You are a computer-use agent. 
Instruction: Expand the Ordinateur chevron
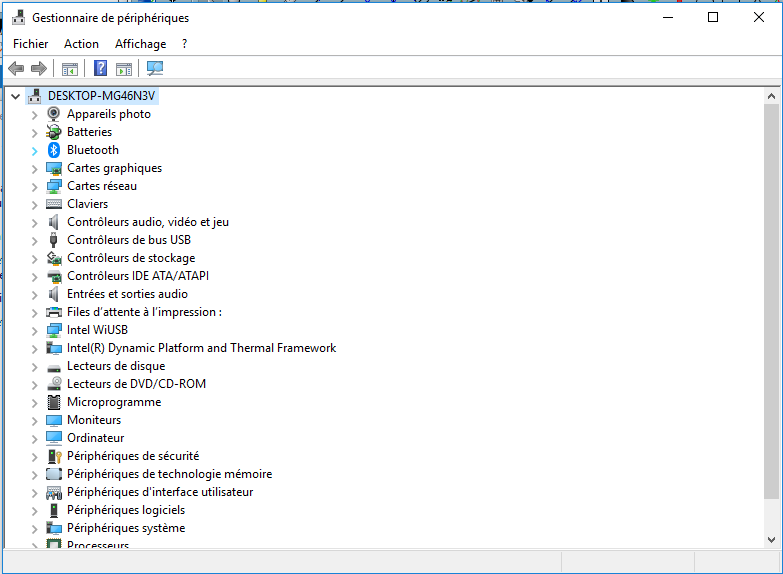34,439
